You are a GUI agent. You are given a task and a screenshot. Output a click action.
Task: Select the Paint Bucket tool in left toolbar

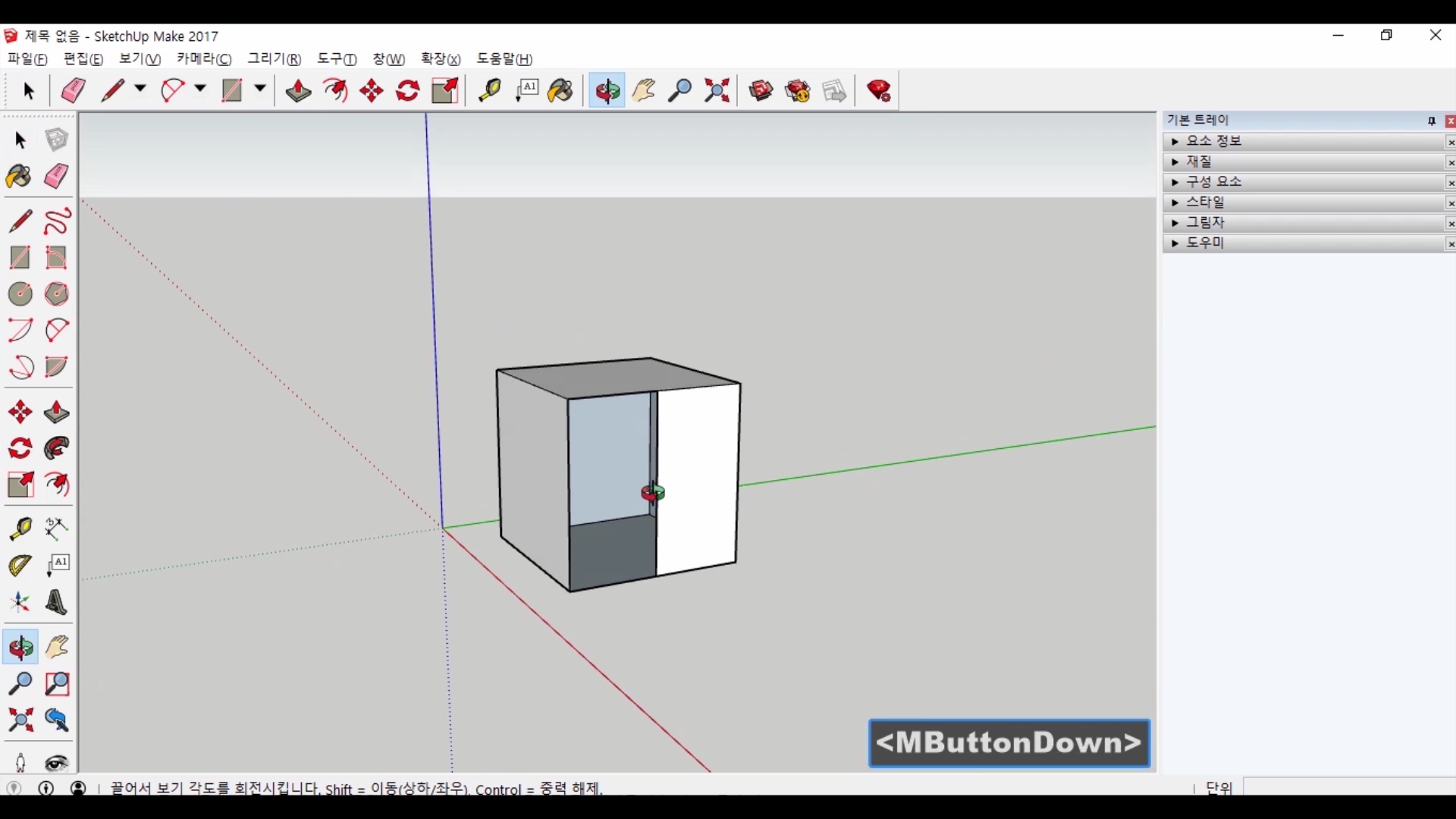coord(19,177)
